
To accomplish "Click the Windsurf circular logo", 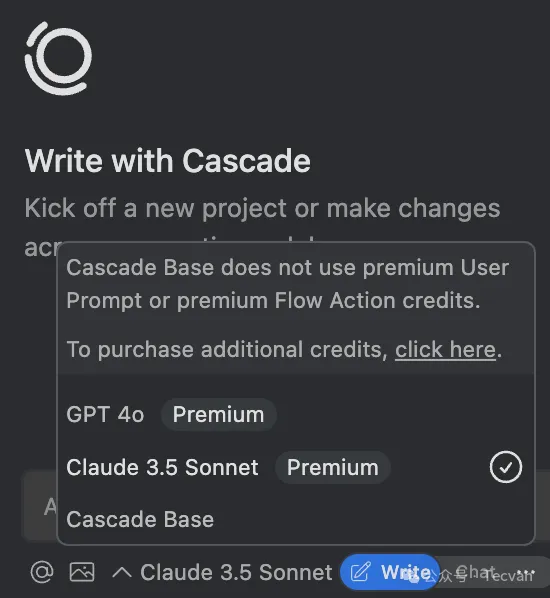I will (58, 58).
